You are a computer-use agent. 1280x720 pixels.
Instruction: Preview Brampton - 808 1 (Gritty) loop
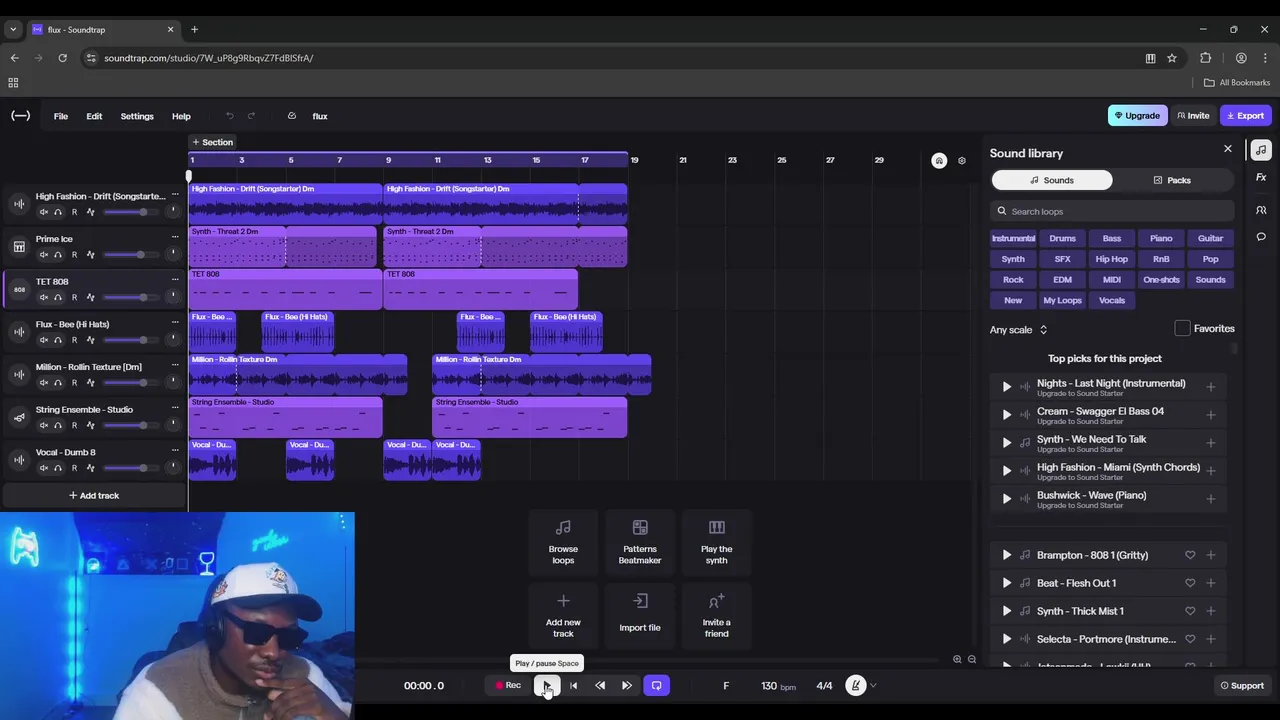pos(1006,555)
